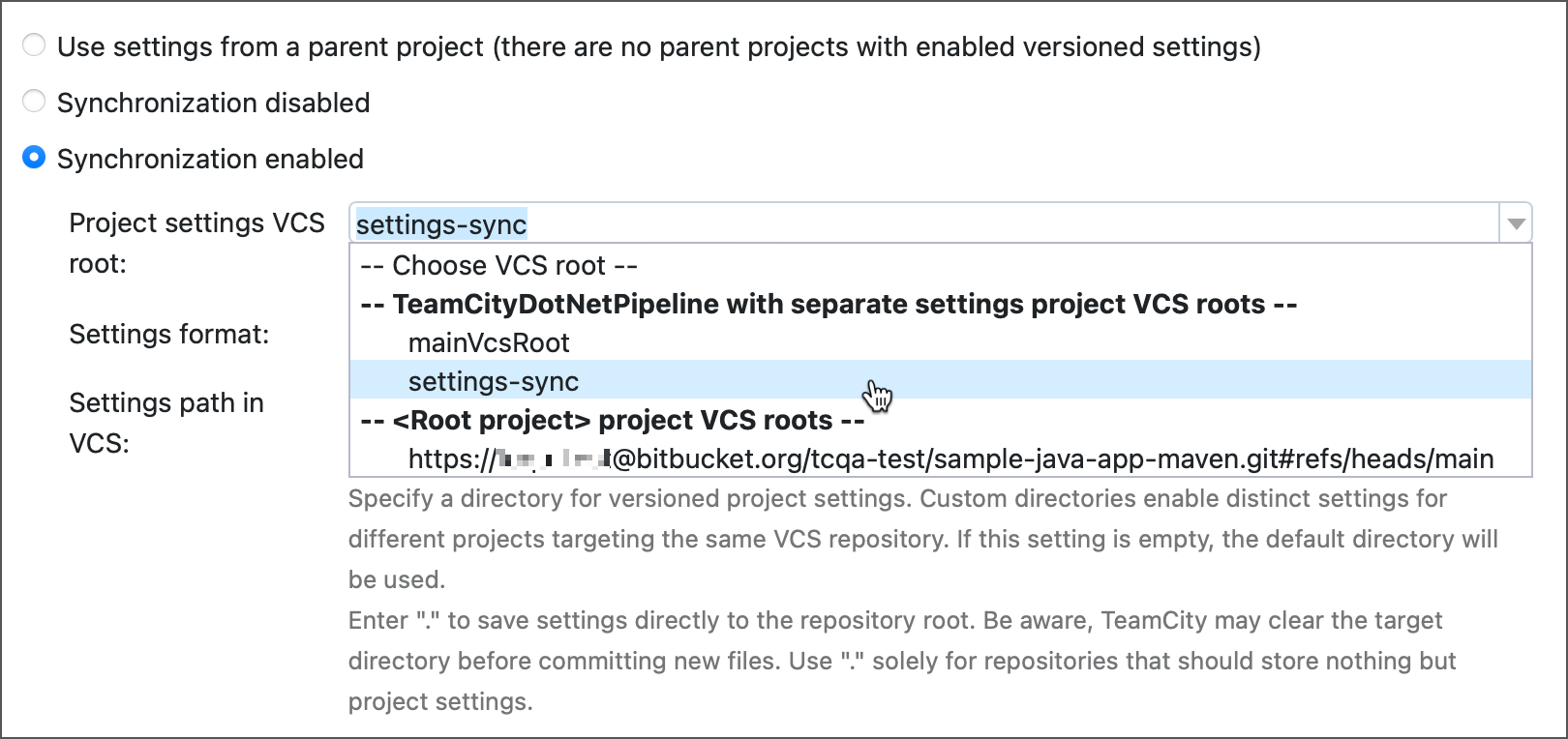Choose the "Synchronization disabled" radio button
The height and width of the screenshot is (739, 1568).
click(34, 101)
